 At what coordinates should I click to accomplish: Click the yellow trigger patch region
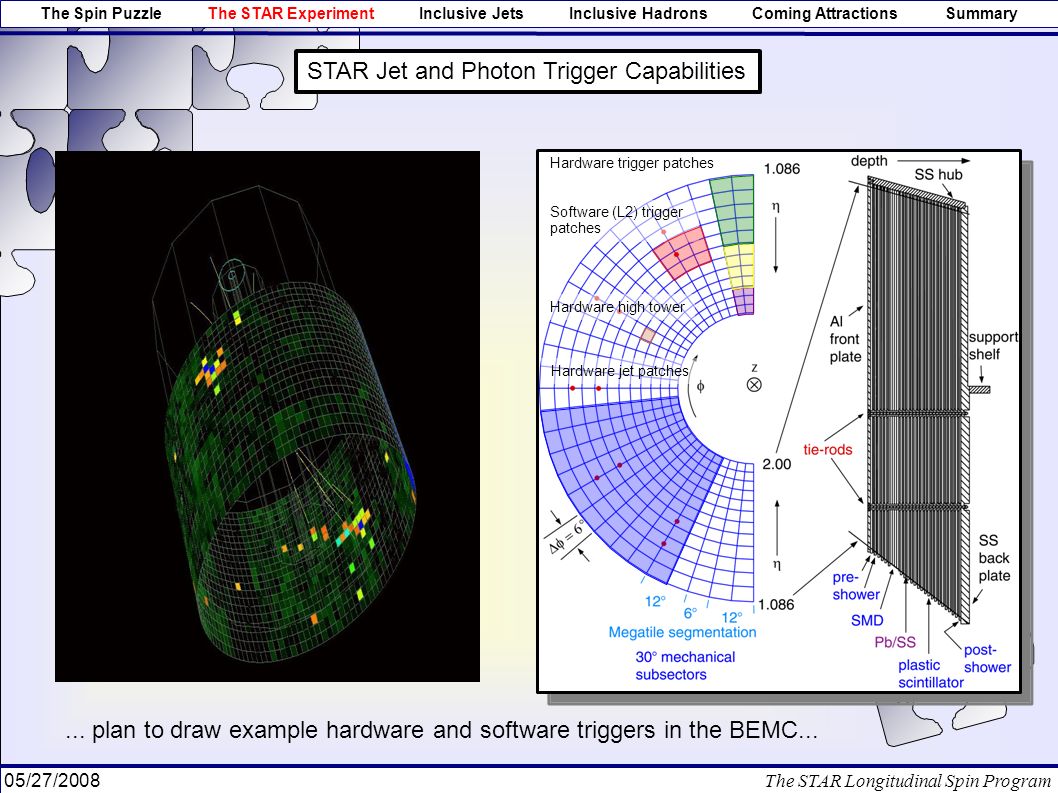[740, 266]
